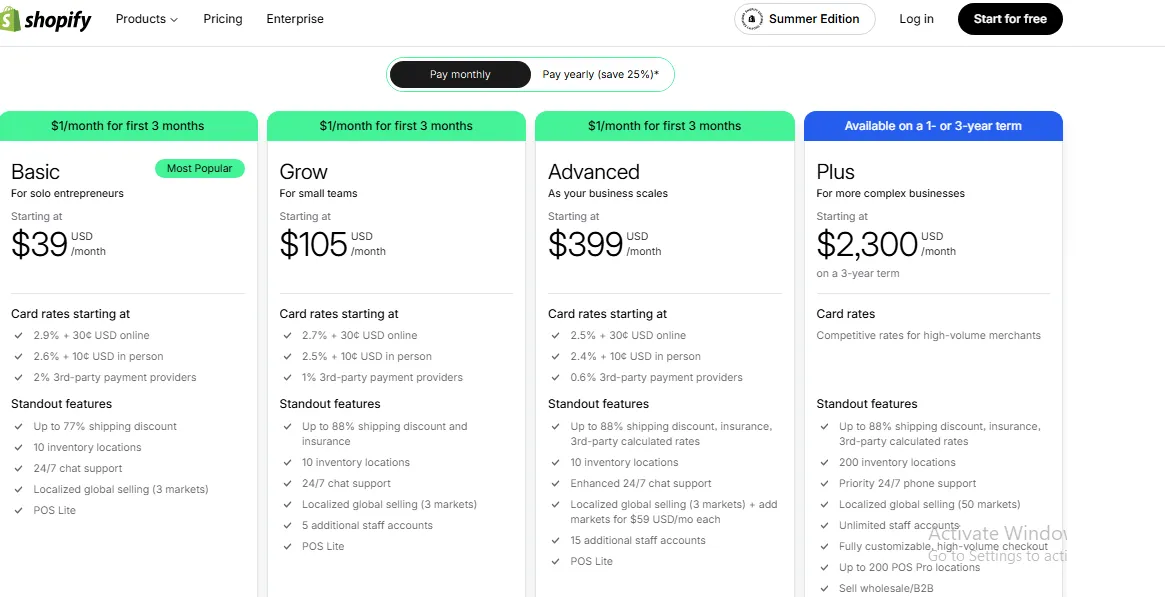The width and height of the screenshot is (1165, 597).
Task: Click 'Enhanced 24/7 chat support' feature
Action: pos(641,483)
